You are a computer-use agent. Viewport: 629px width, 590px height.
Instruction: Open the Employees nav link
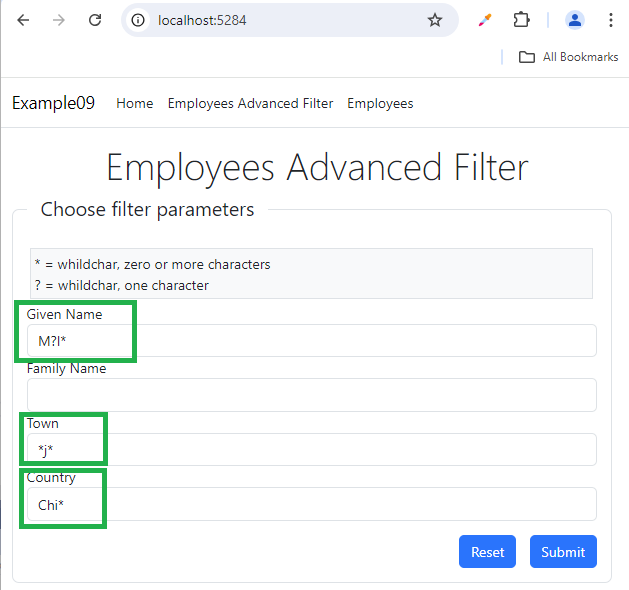(x=380, y=103)
